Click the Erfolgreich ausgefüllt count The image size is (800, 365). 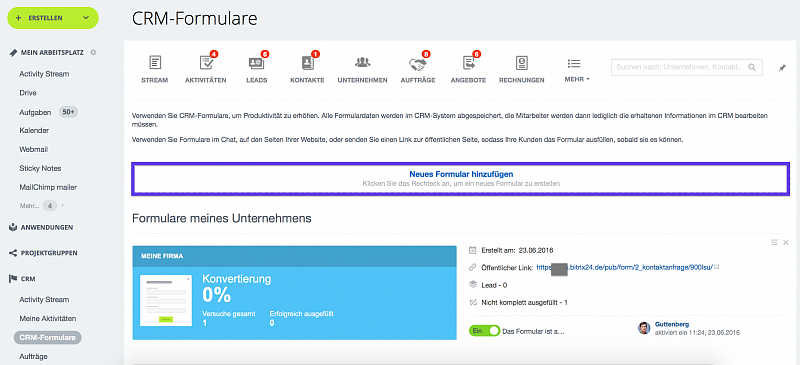click(272, 323)
